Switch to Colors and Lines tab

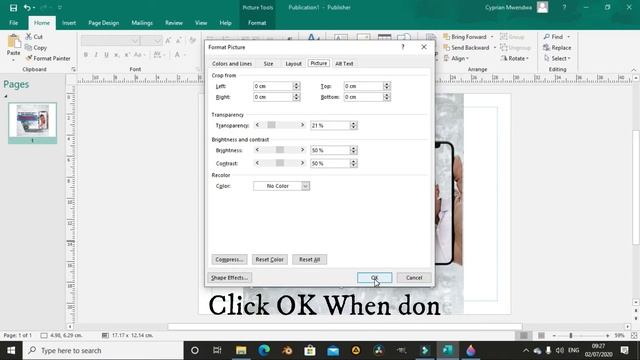232,64
